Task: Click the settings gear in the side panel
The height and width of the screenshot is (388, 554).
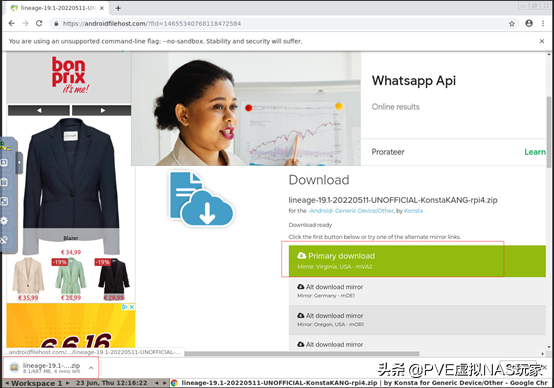Action: click(x=4, y=221)
